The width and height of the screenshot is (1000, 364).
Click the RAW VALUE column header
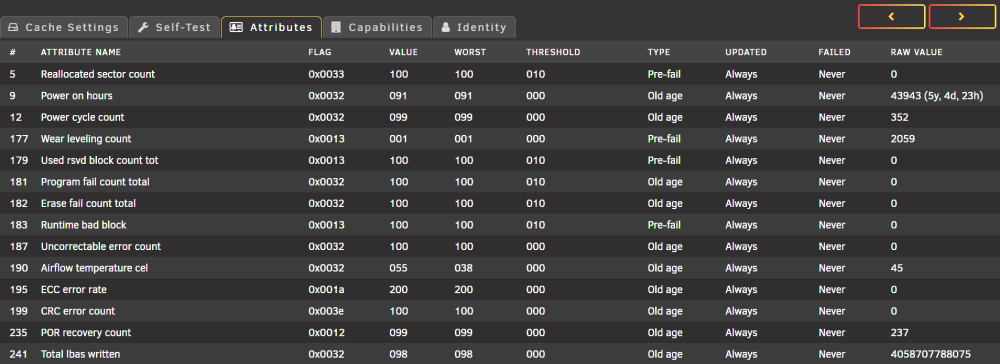point(916,52)
